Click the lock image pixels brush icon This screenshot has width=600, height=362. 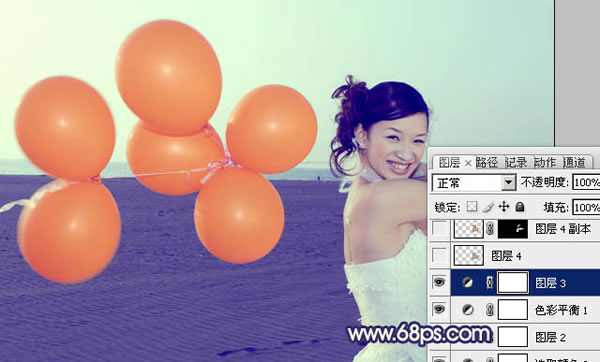coord(488,207)
